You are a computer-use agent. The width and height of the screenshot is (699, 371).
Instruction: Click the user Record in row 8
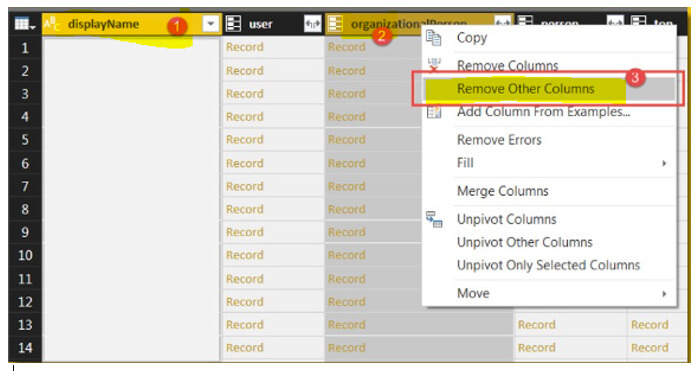click(244, 209)
